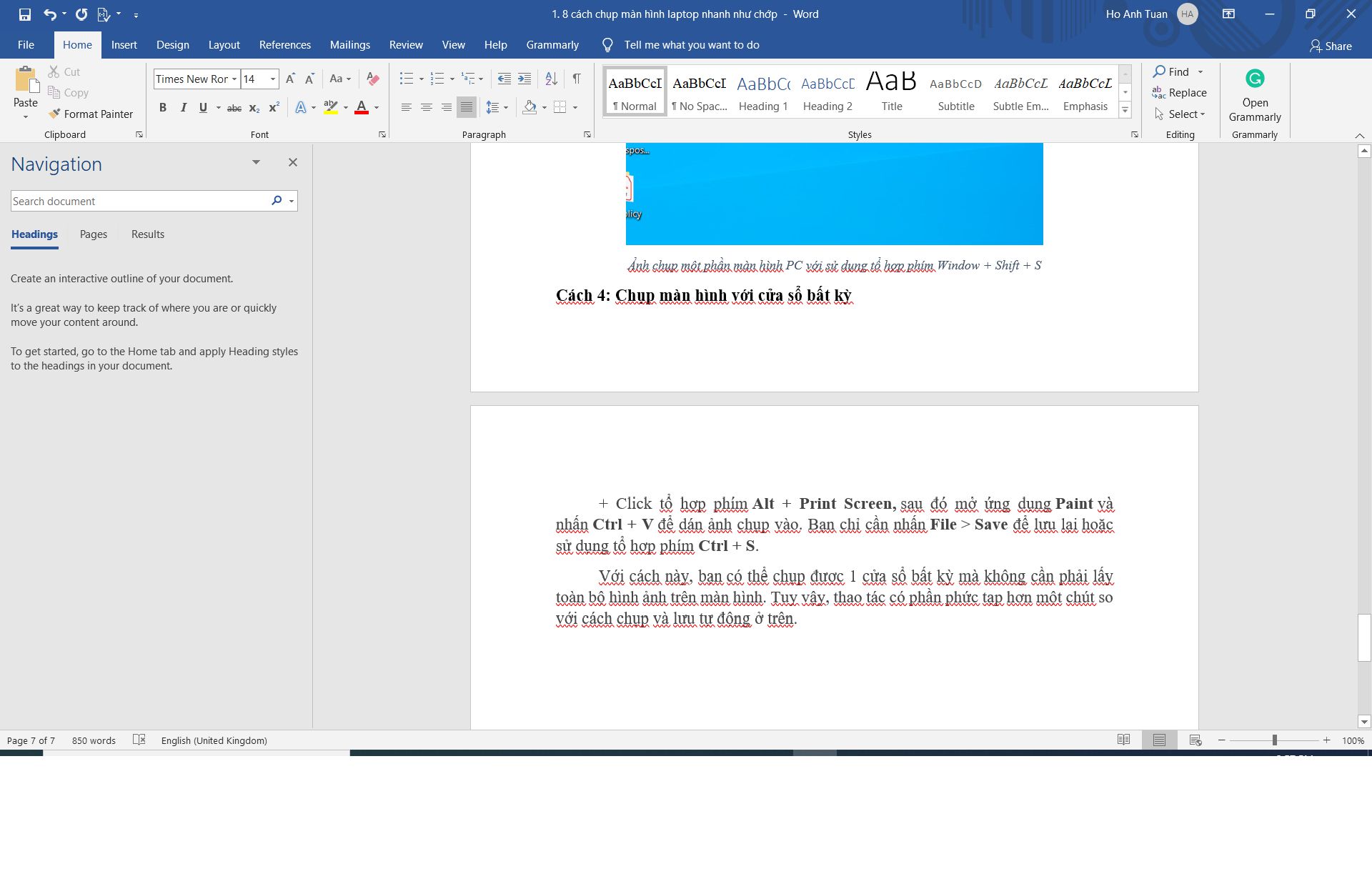Click the Clear All Formatting icon

pyautogui.click(x=372, y=79)
